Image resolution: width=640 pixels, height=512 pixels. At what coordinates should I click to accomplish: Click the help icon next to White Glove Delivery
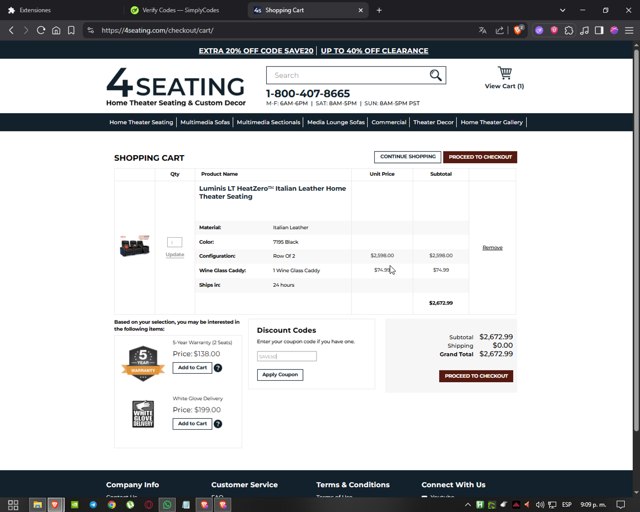pyautogui.click(x=218, y=424)
